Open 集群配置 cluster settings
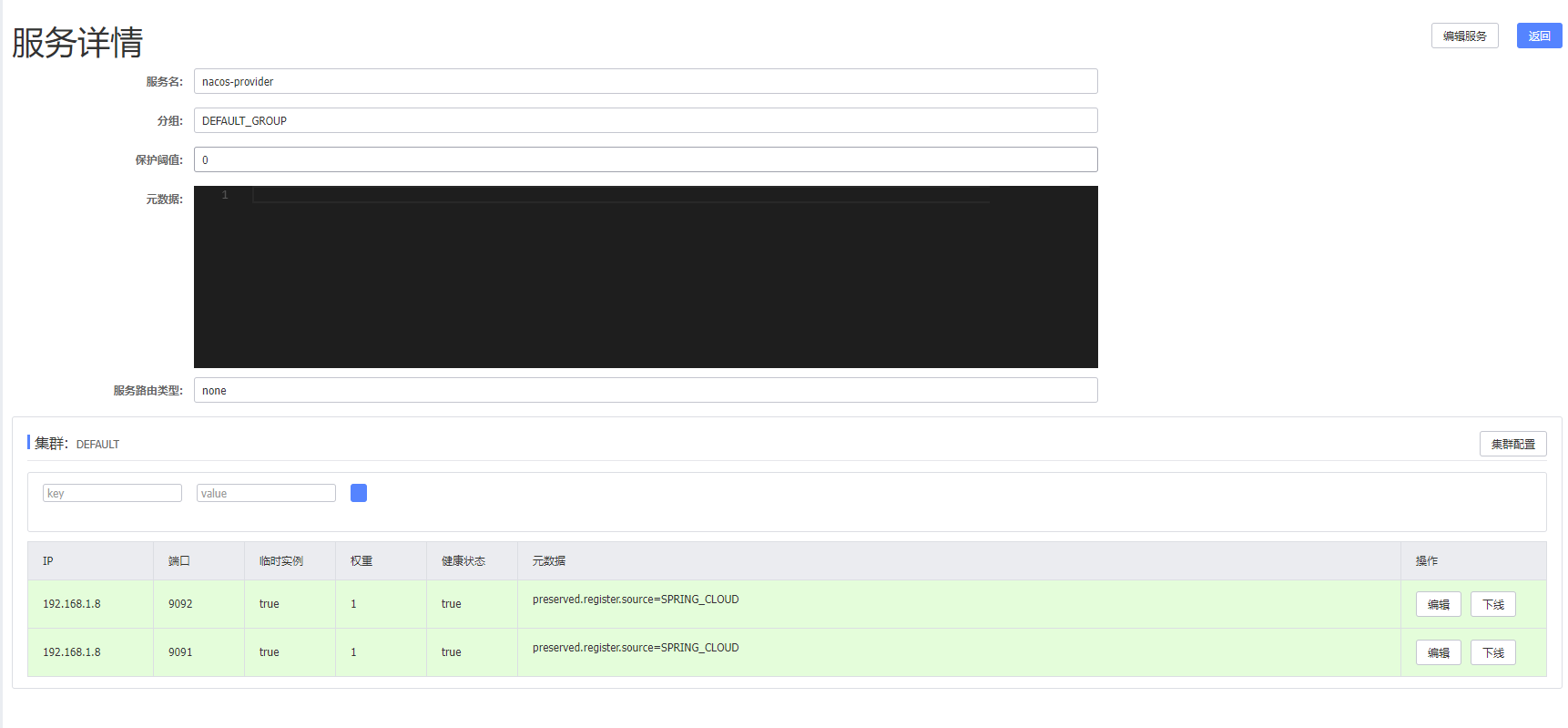Screen dimensions: 1568x728 pyautogui.click(x=1512, y=444)
